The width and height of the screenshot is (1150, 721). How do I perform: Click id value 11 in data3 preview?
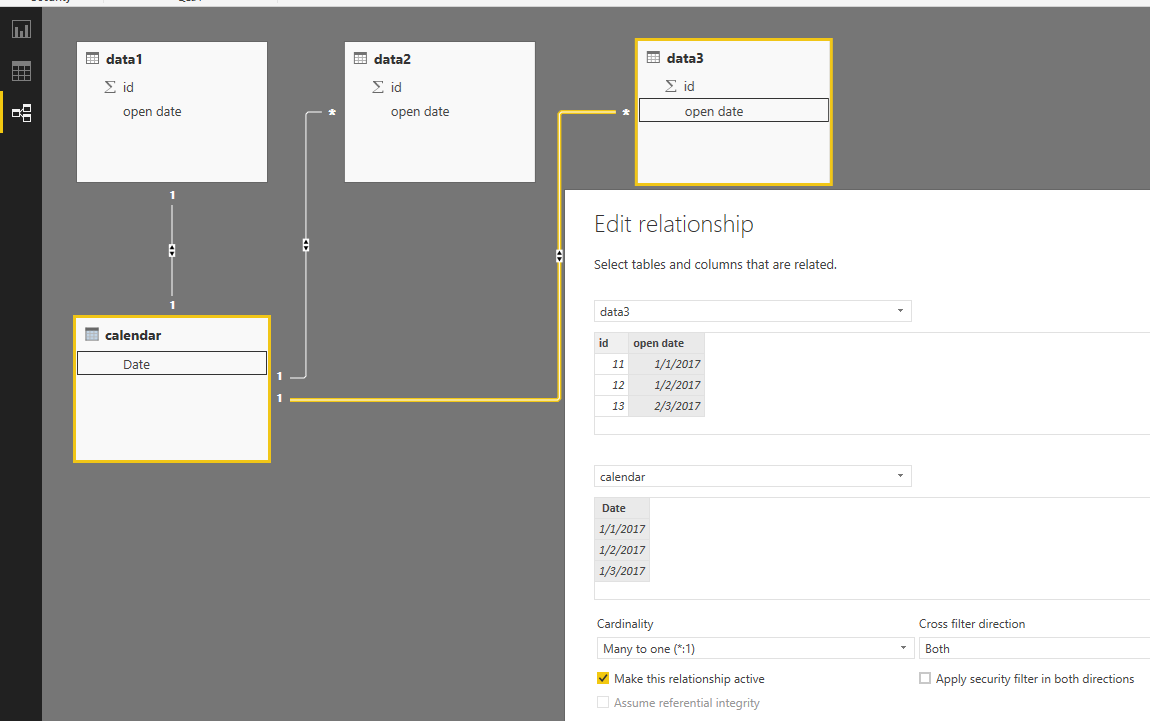(612, 364)
